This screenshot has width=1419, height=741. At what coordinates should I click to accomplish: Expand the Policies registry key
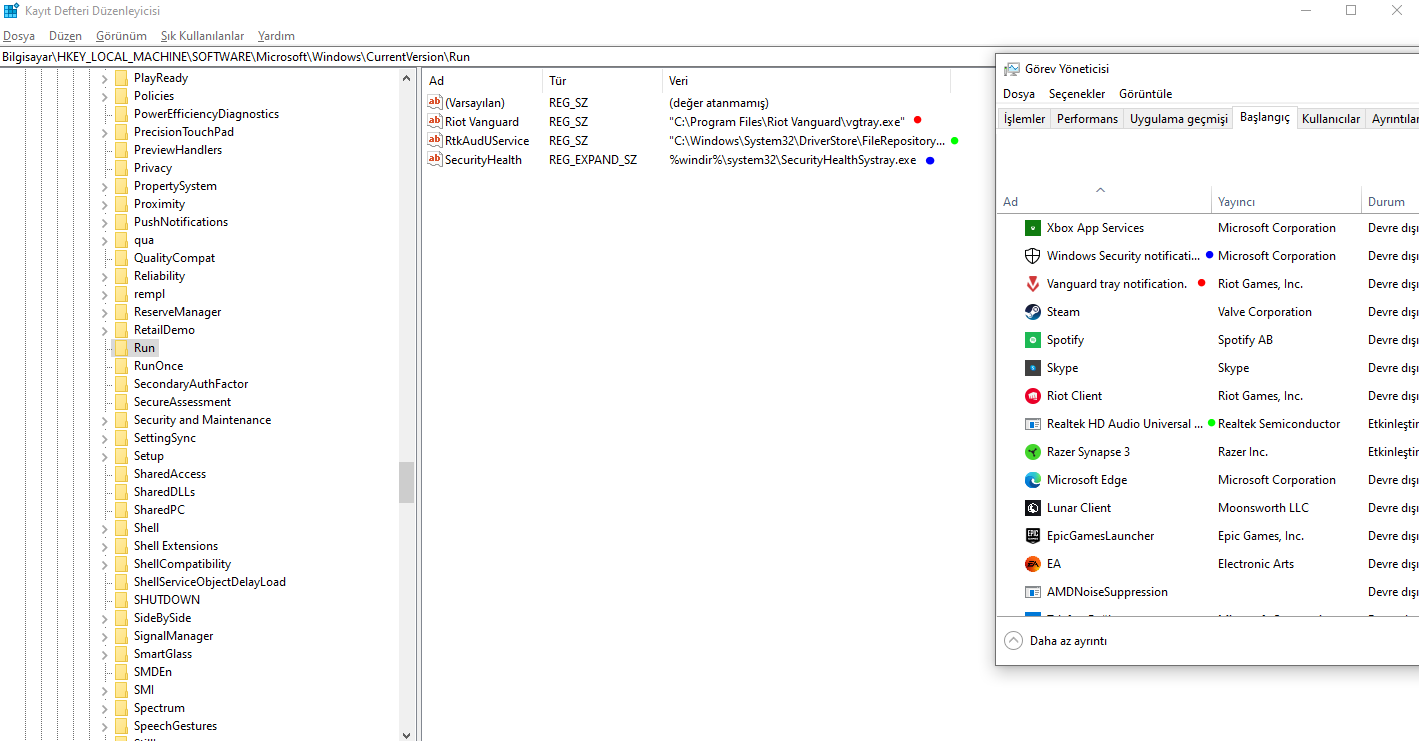coord(104,96)
